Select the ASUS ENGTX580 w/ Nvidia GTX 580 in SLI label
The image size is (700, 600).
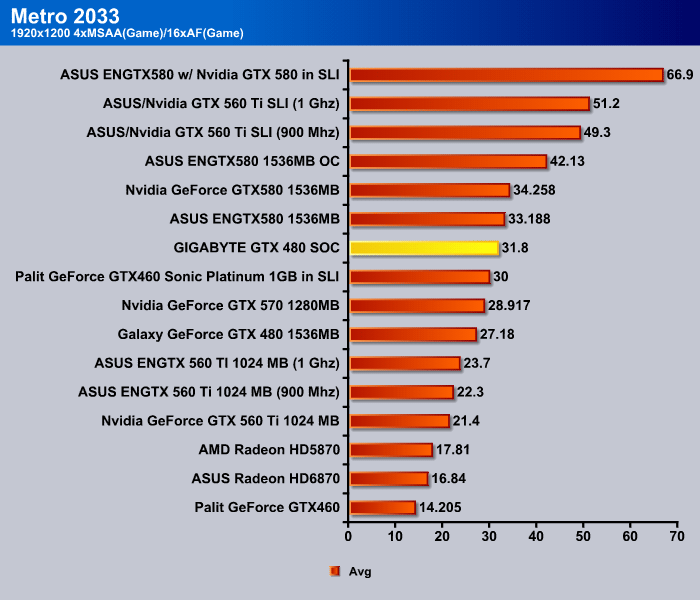pyautogui.click(x=200, y=75)
